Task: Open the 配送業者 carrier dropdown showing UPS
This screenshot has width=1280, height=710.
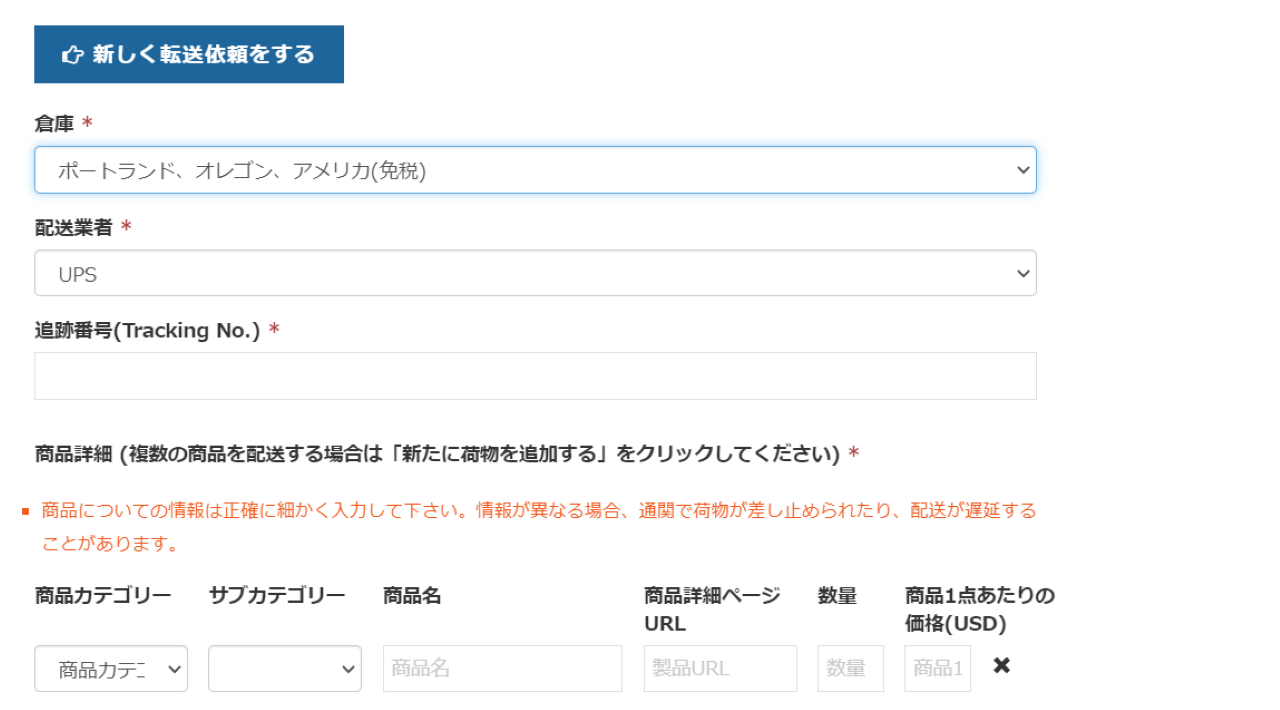Action: coord(535,273)
